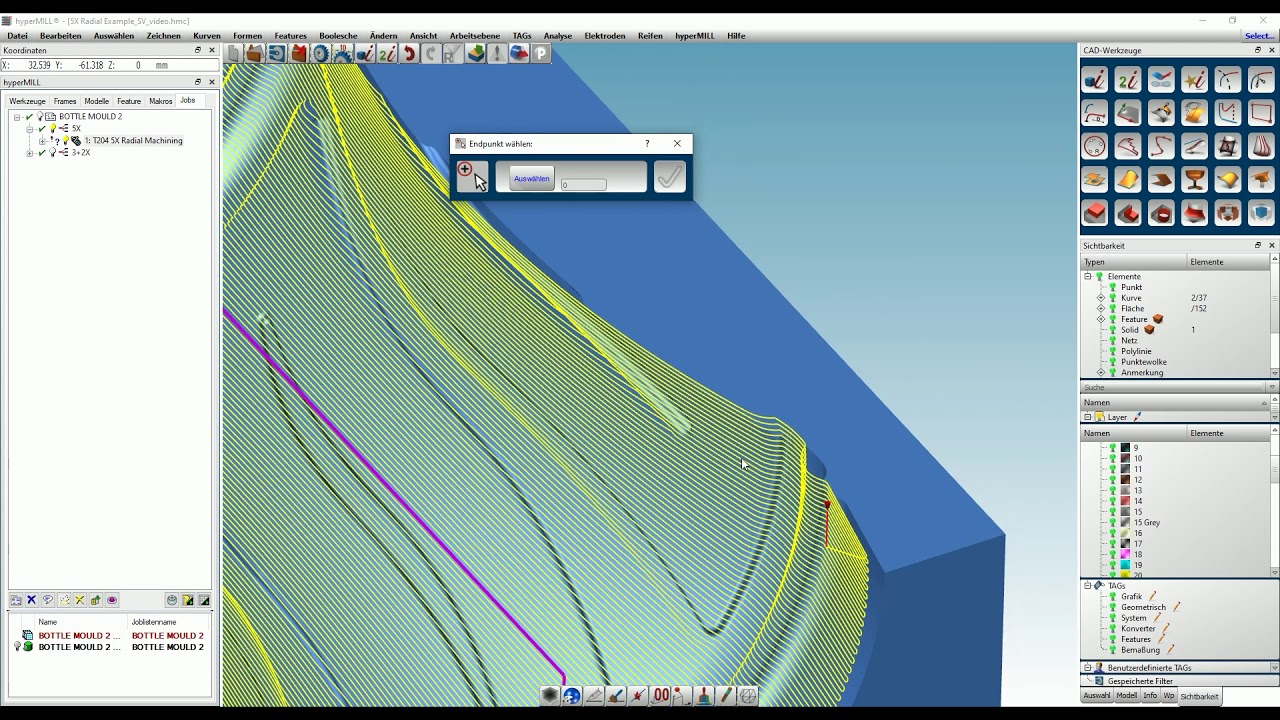Click the grey P icon in the toolbar
Screen dimensions: 1280x720
tap(541, 54)
